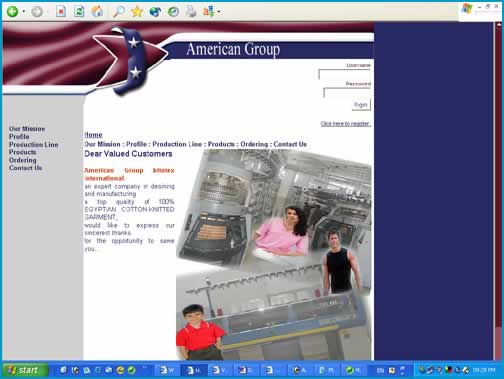Click the login button
This screenshot has width=504, height=379.
coord(361,105)
